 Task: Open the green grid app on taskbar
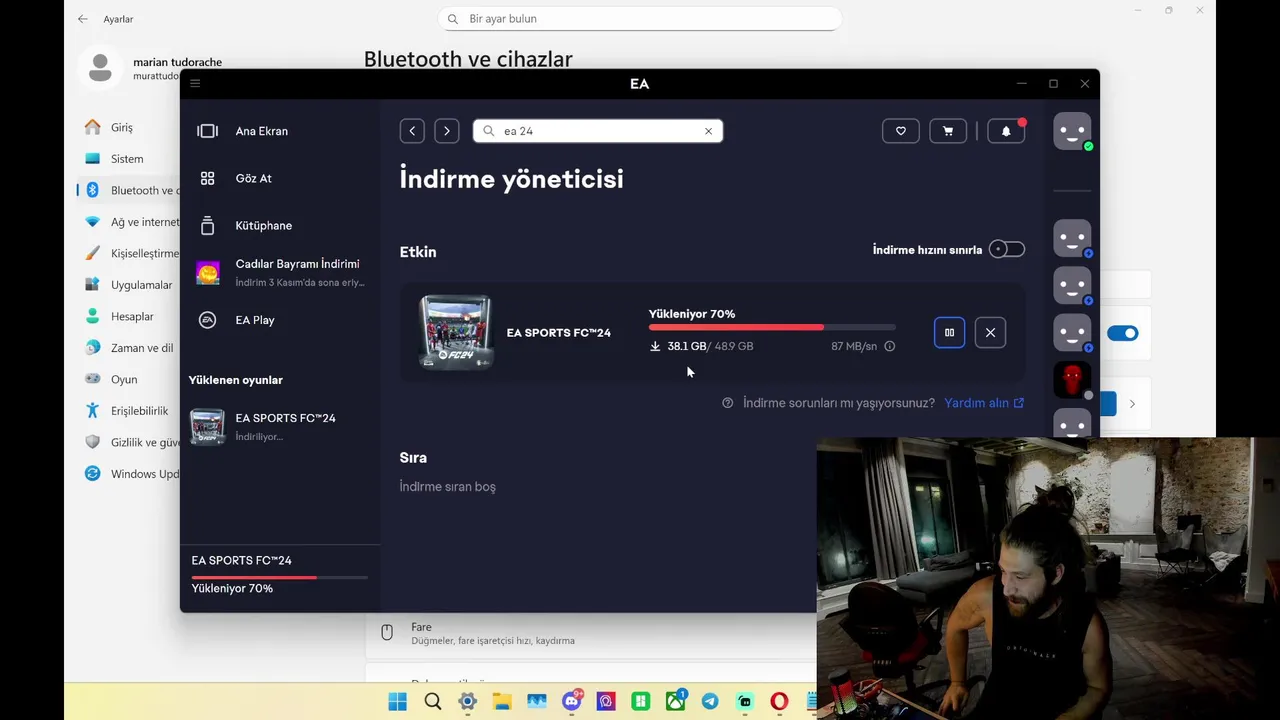(641, 702)
